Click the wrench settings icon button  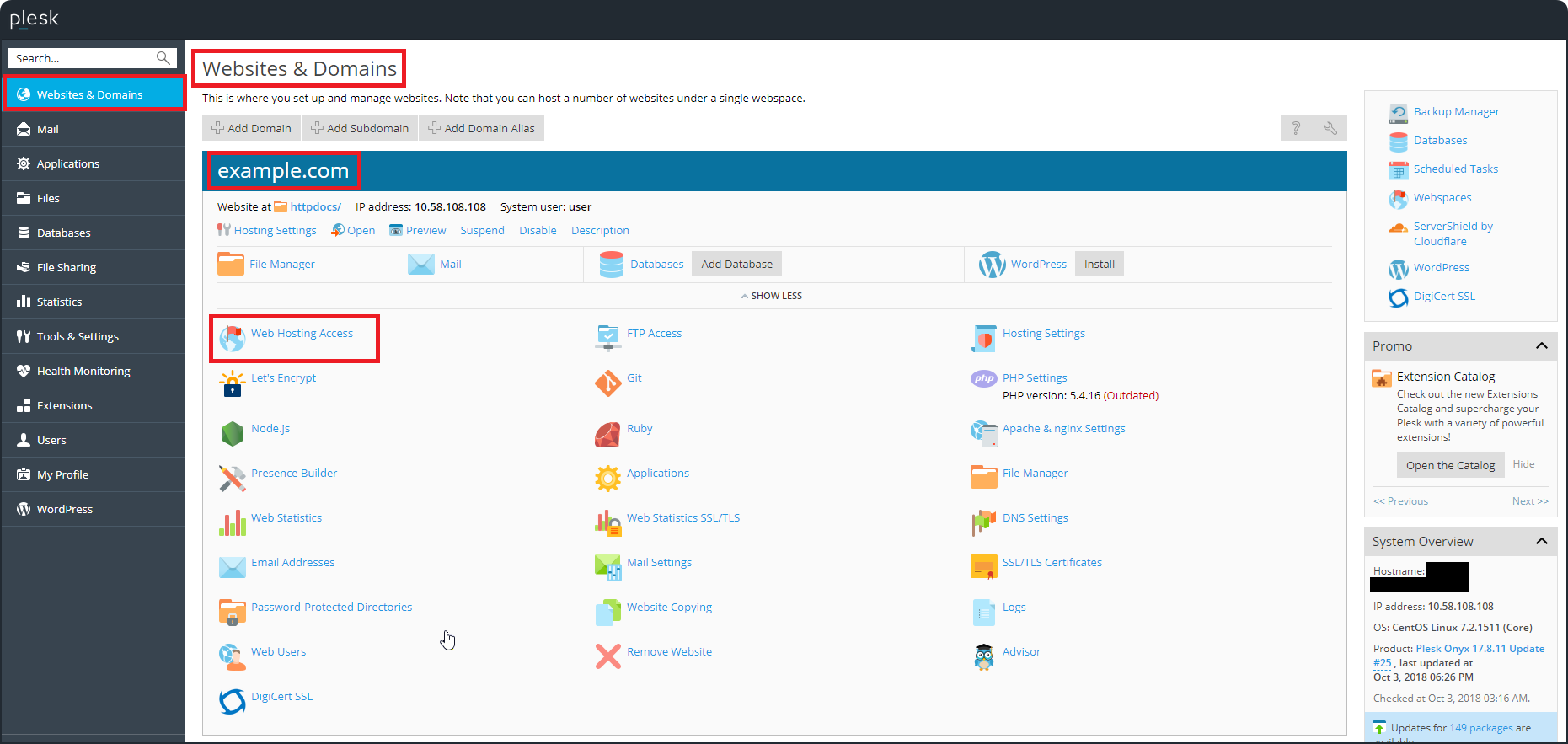click(1330, 128)
